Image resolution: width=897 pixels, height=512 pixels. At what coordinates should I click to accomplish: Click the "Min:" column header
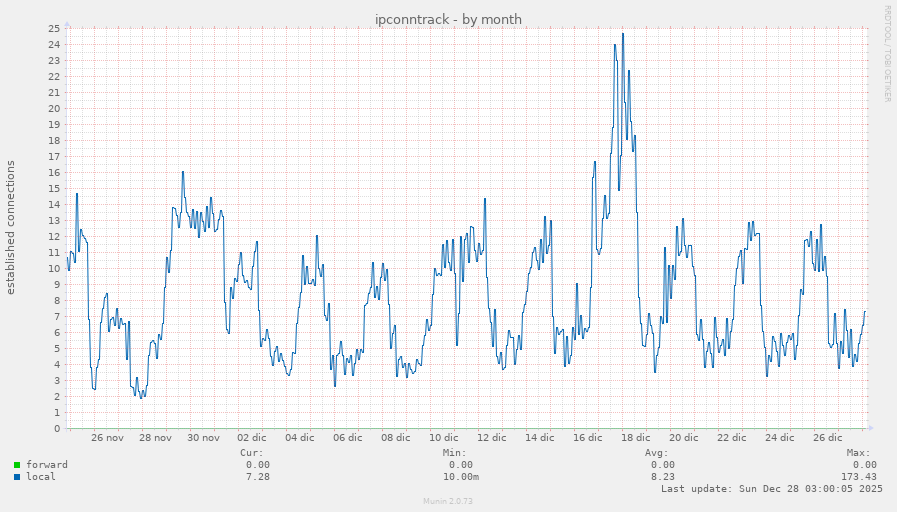[454, 453]
